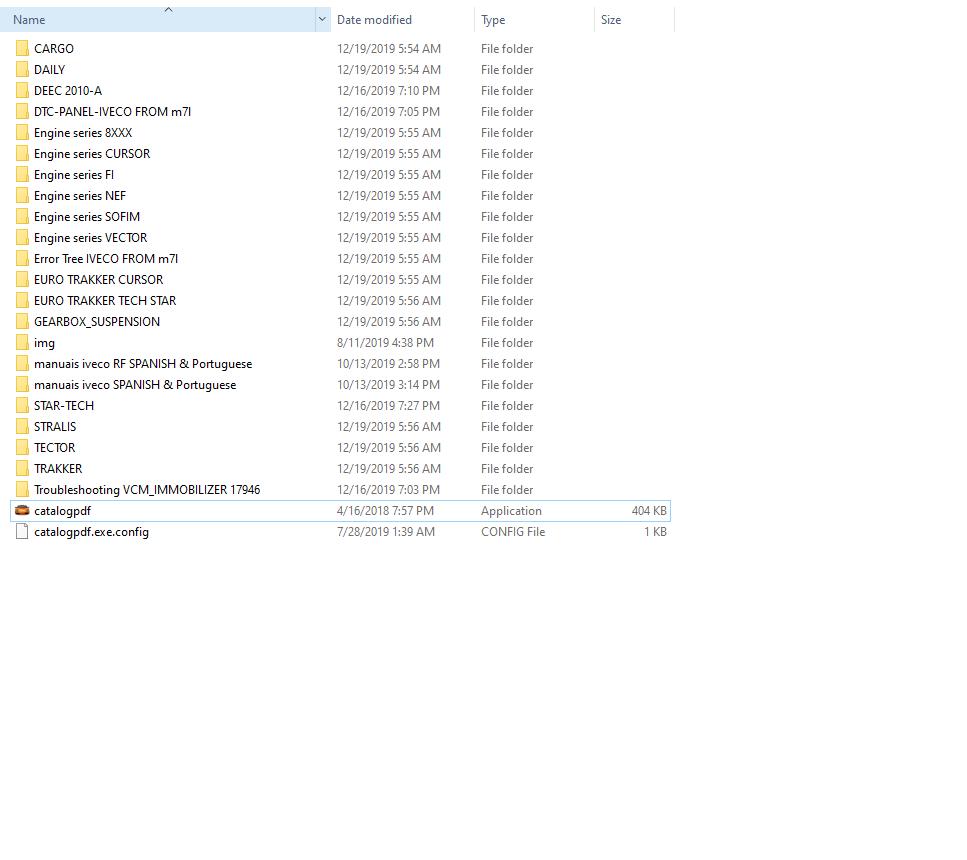Click the Engine series CURSOR folder icon
This screenshot has height=860, width=967.
(x=22, y=153)
